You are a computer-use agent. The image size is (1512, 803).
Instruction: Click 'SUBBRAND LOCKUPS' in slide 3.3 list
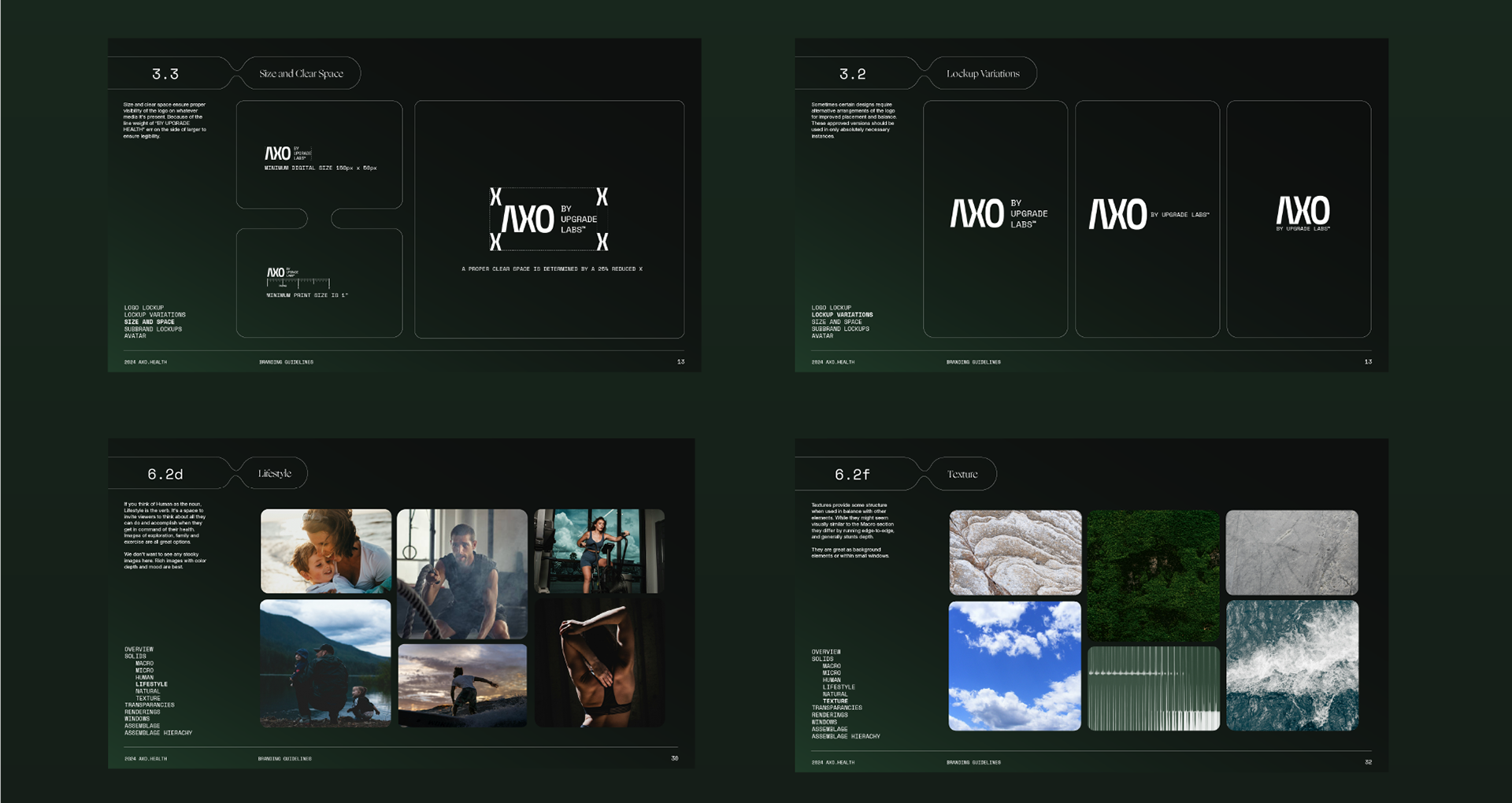[153, 329]
